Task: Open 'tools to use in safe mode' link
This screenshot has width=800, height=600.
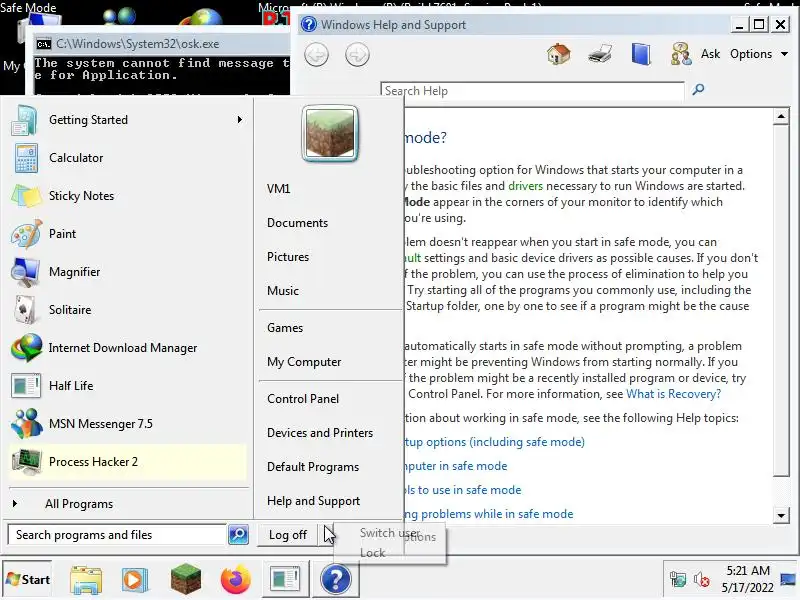Action: 462,490
